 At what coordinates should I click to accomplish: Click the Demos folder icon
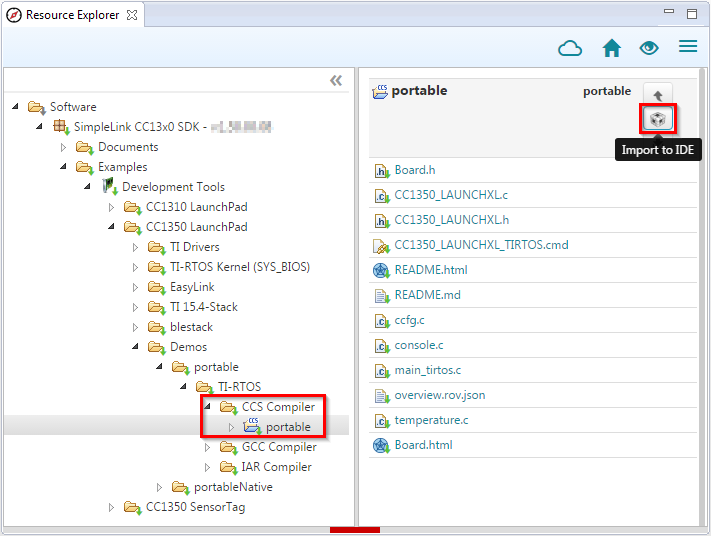(x=157, y=347)
